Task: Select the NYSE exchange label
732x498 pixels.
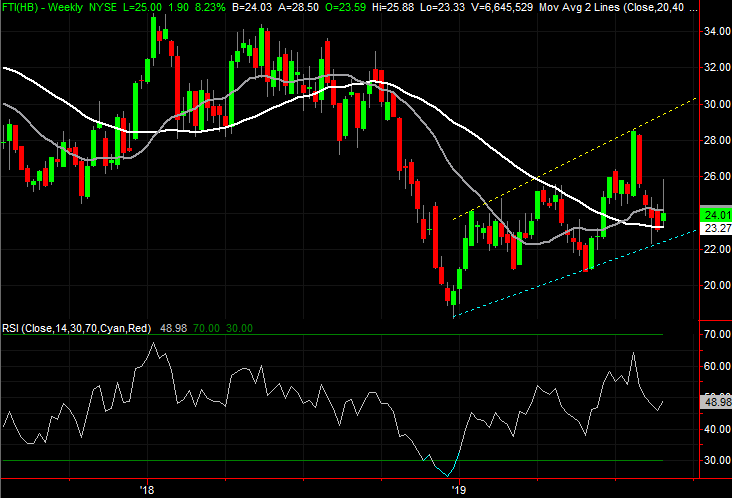Action: click(103, 7)
